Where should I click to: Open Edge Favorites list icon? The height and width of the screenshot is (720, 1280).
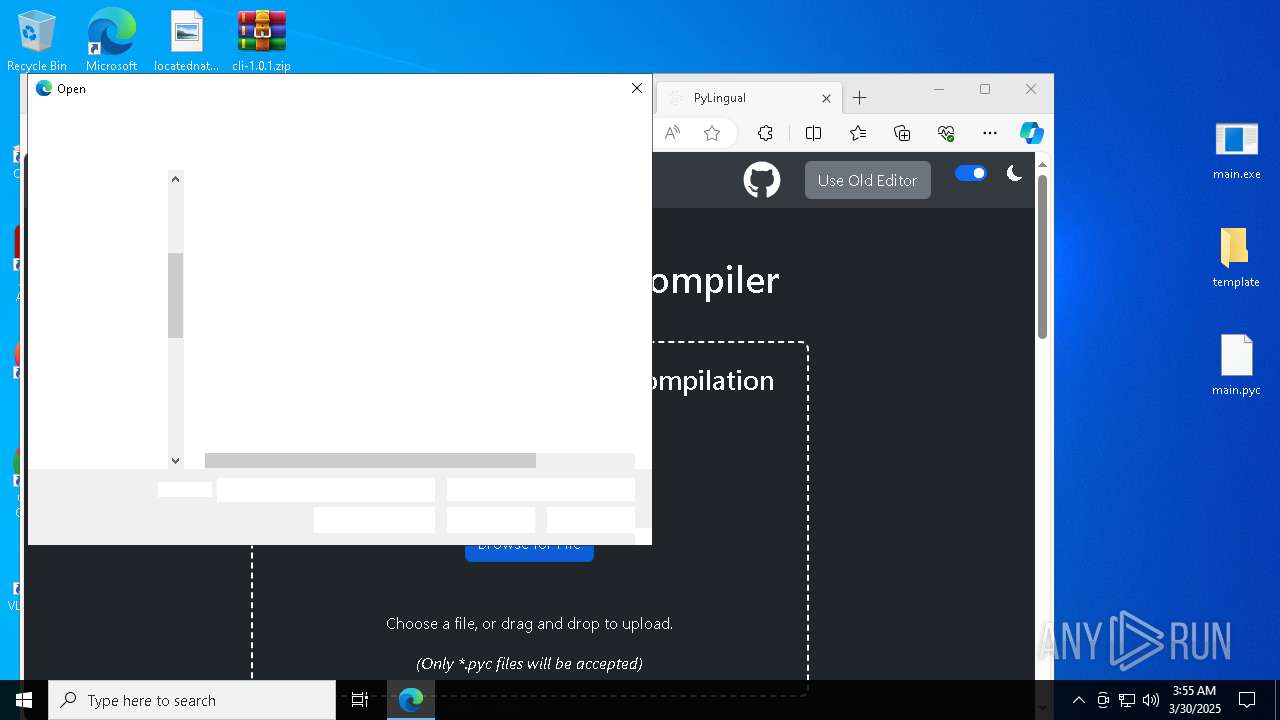(858, 133)
